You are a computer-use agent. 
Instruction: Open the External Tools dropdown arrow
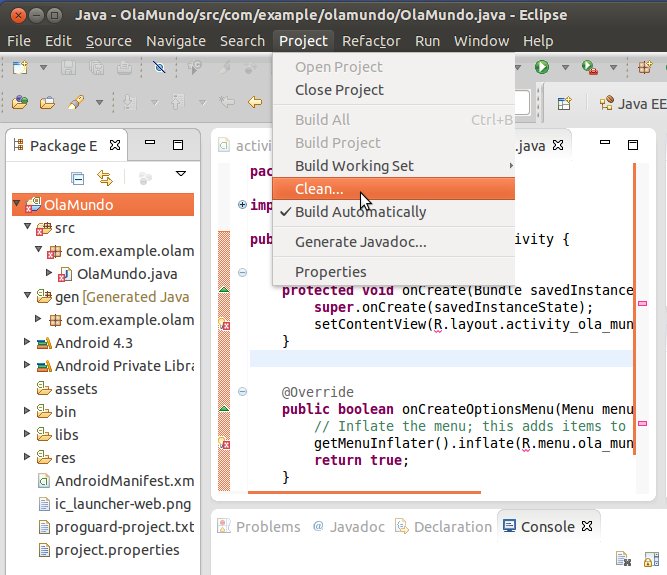613,67
